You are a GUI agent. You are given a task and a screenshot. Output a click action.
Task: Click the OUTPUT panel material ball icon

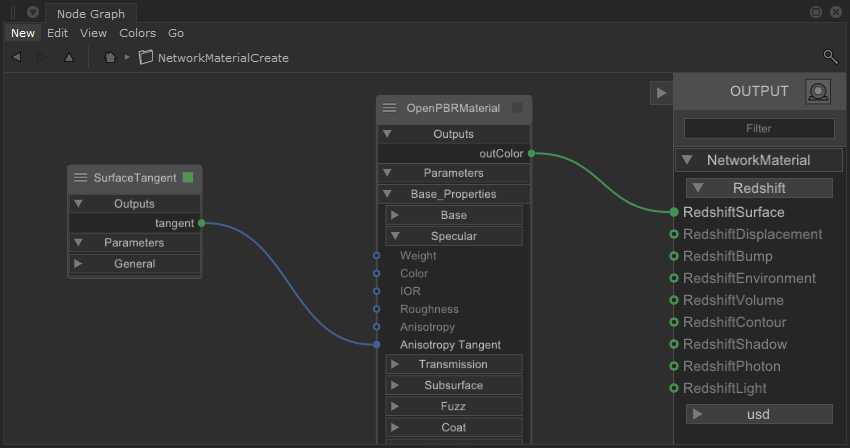pyautogui.click(x=819, y=92)
